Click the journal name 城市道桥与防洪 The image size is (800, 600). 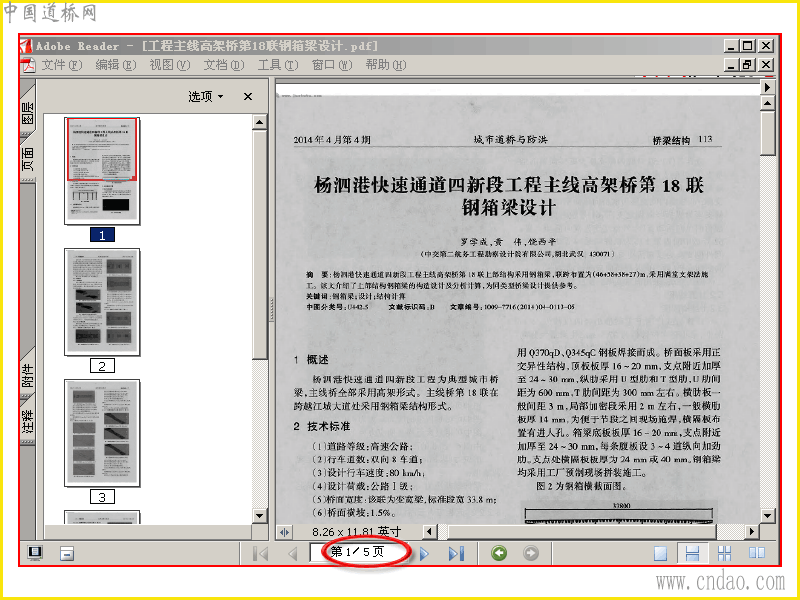510,139
